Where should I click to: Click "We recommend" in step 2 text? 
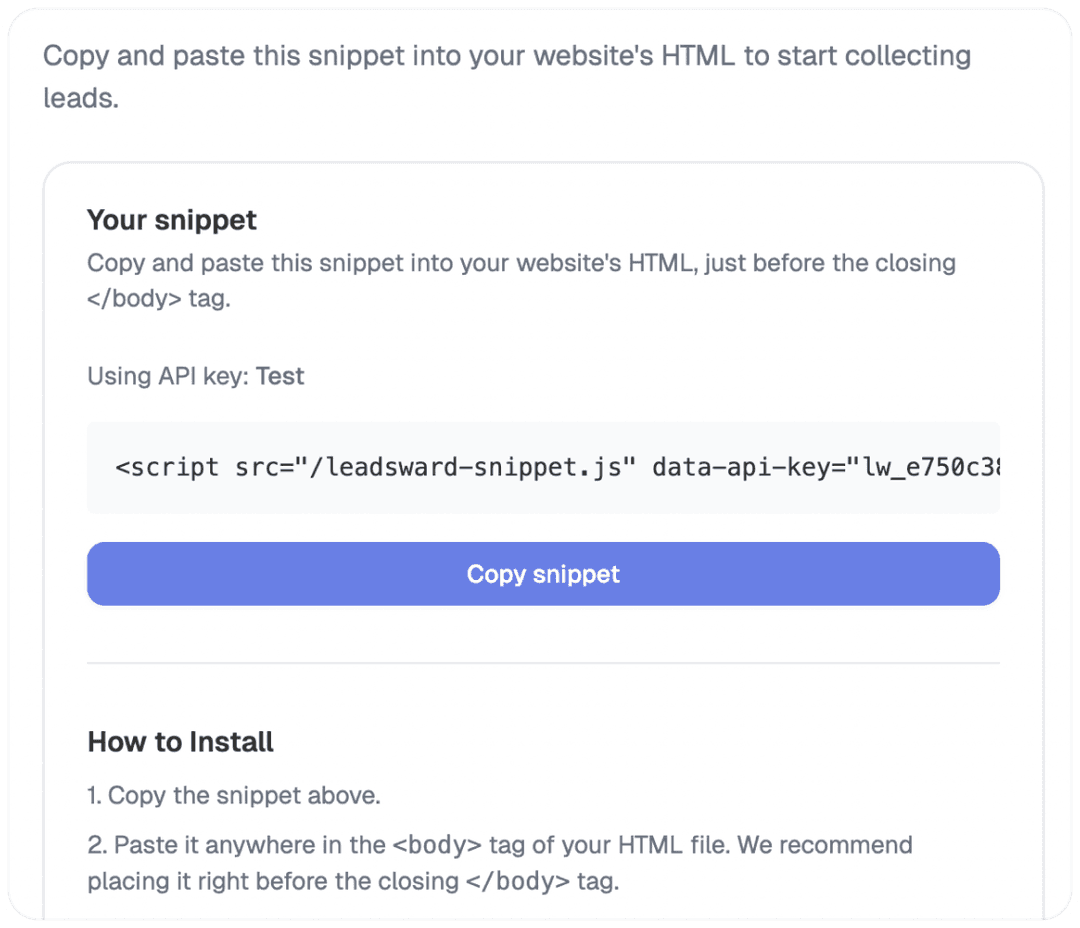coord(825,845)
